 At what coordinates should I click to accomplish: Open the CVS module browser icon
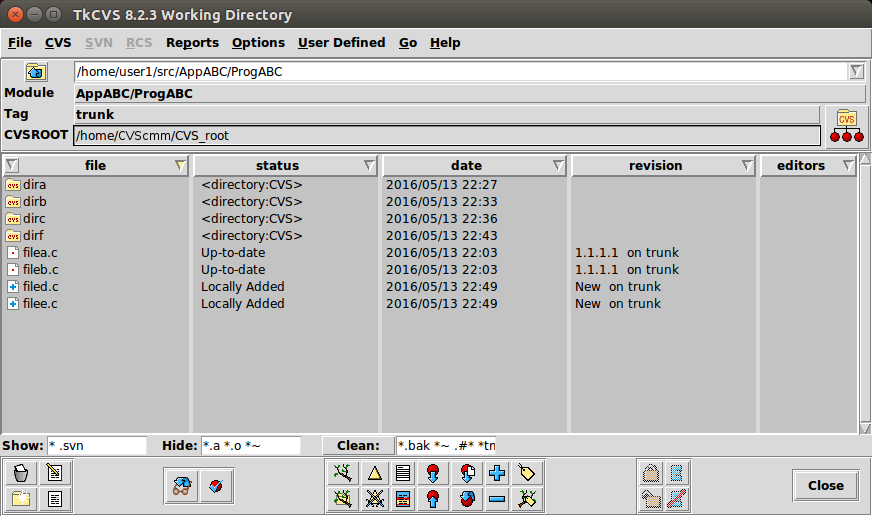[846, 126]
